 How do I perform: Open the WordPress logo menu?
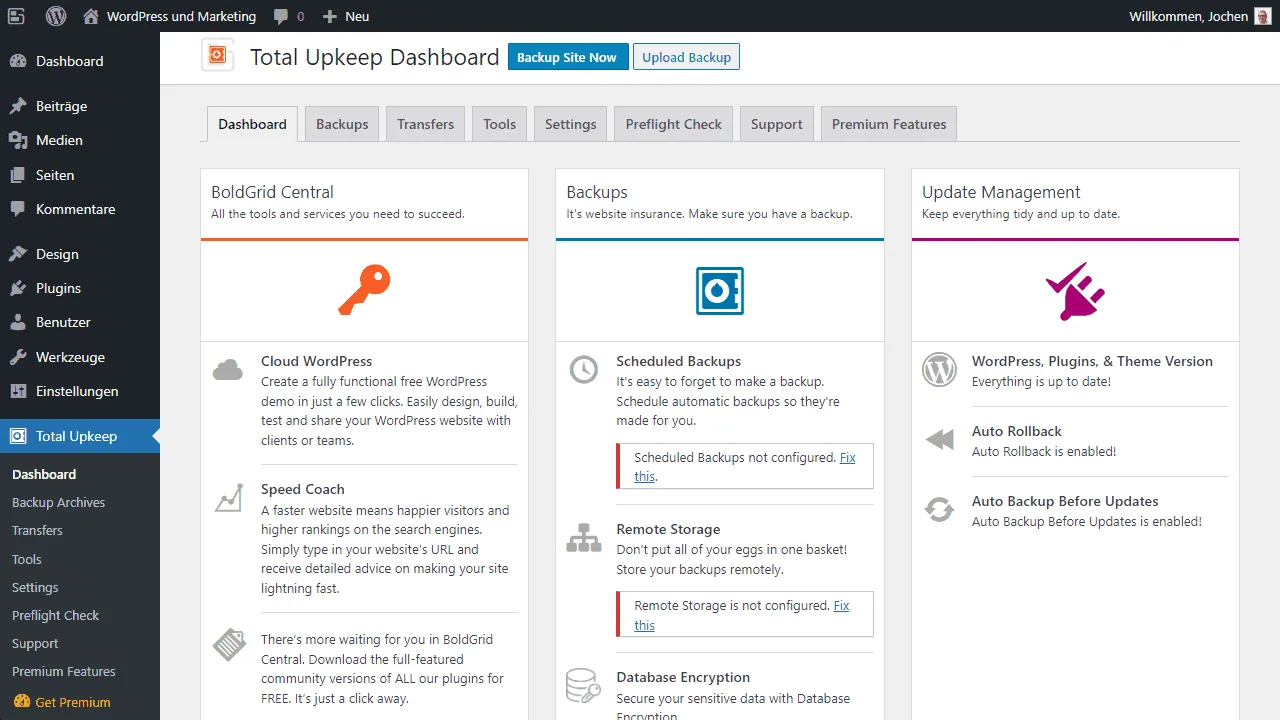point(56,16)
